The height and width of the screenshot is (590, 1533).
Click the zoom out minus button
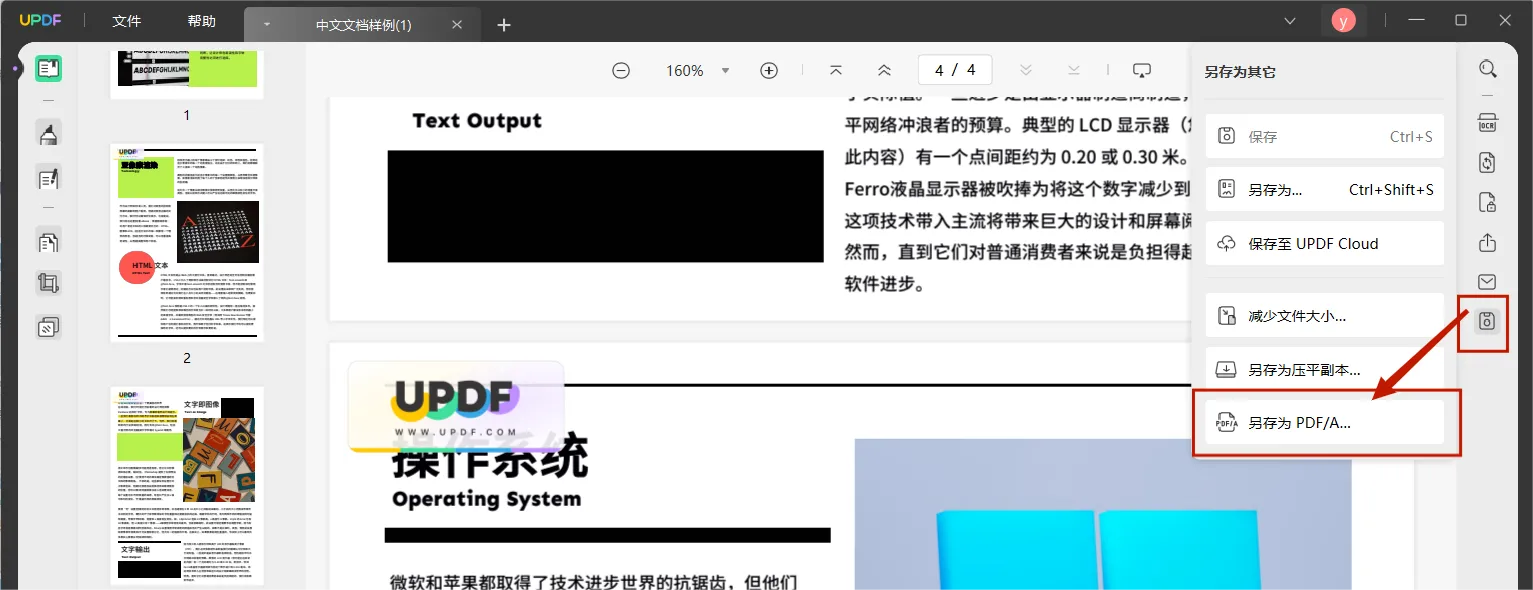pyautogui.click(x=621, y=71)
